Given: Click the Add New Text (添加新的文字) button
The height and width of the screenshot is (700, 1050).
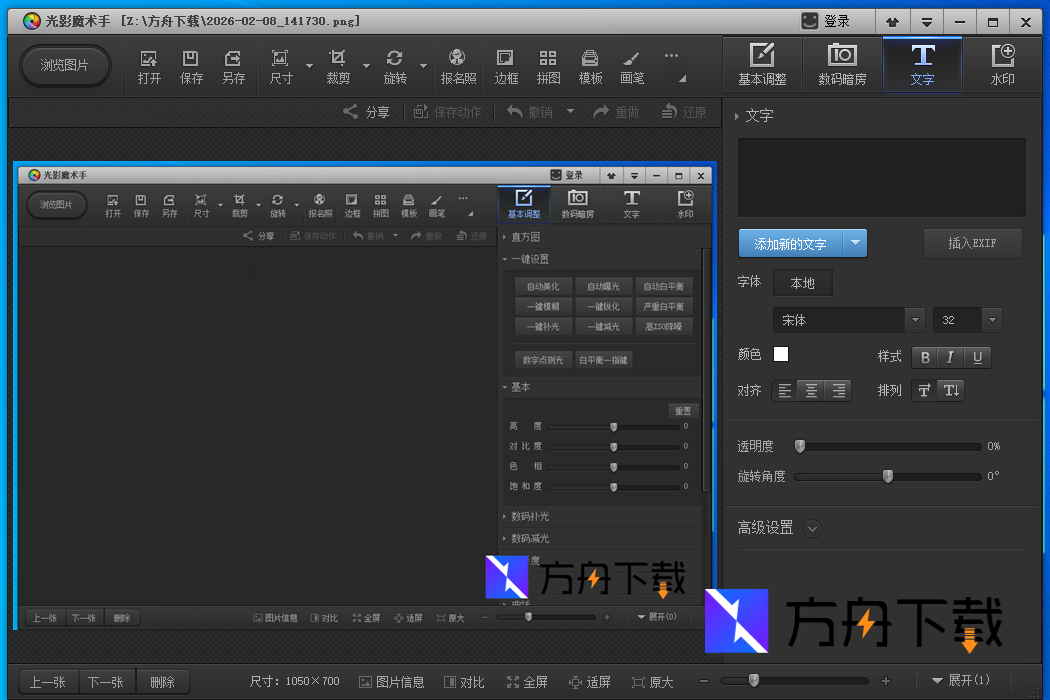Looking at the screenshot, I should [790, 244].
